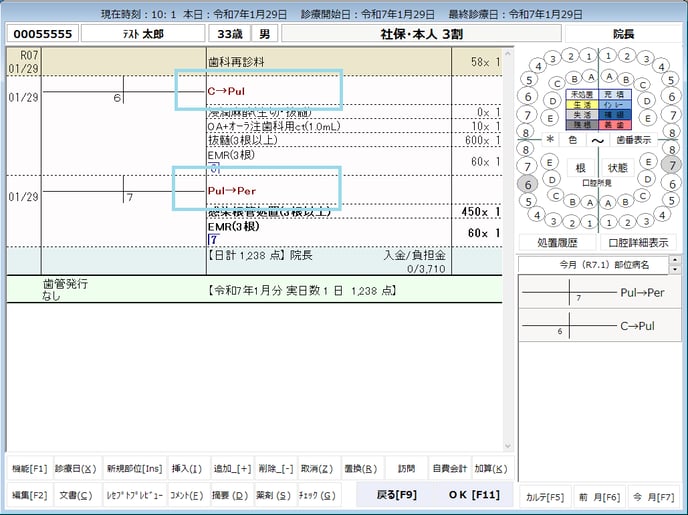Open the カルテ [F5] chart tab
688x515 pixels.
pyautogui.click(x=545, y=496)
